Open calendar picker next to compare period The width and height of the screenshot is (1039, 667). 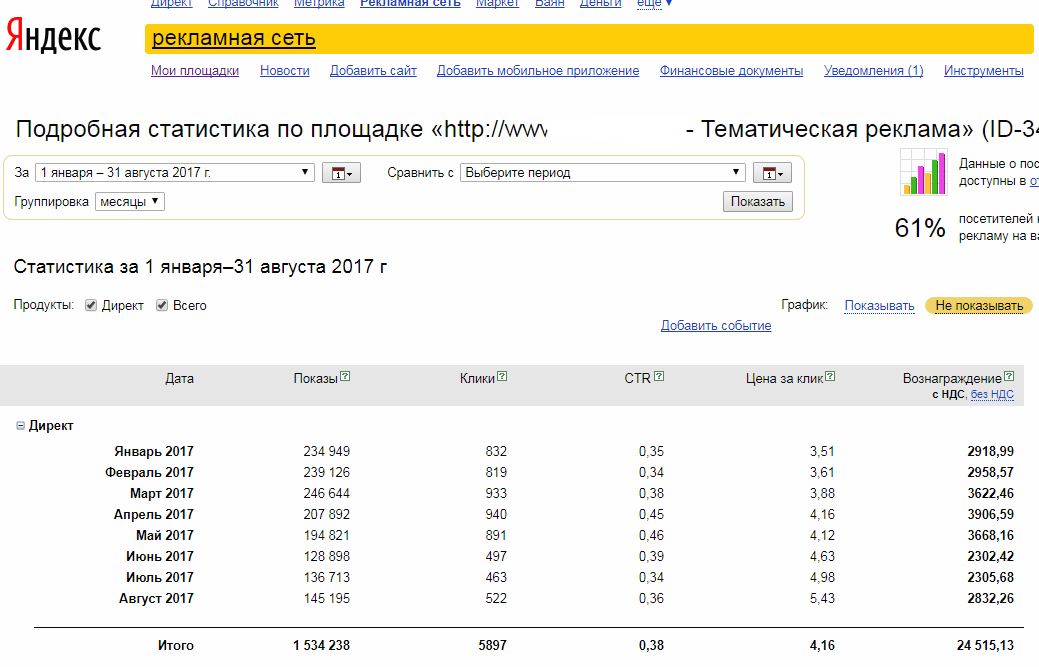(772, 173)
